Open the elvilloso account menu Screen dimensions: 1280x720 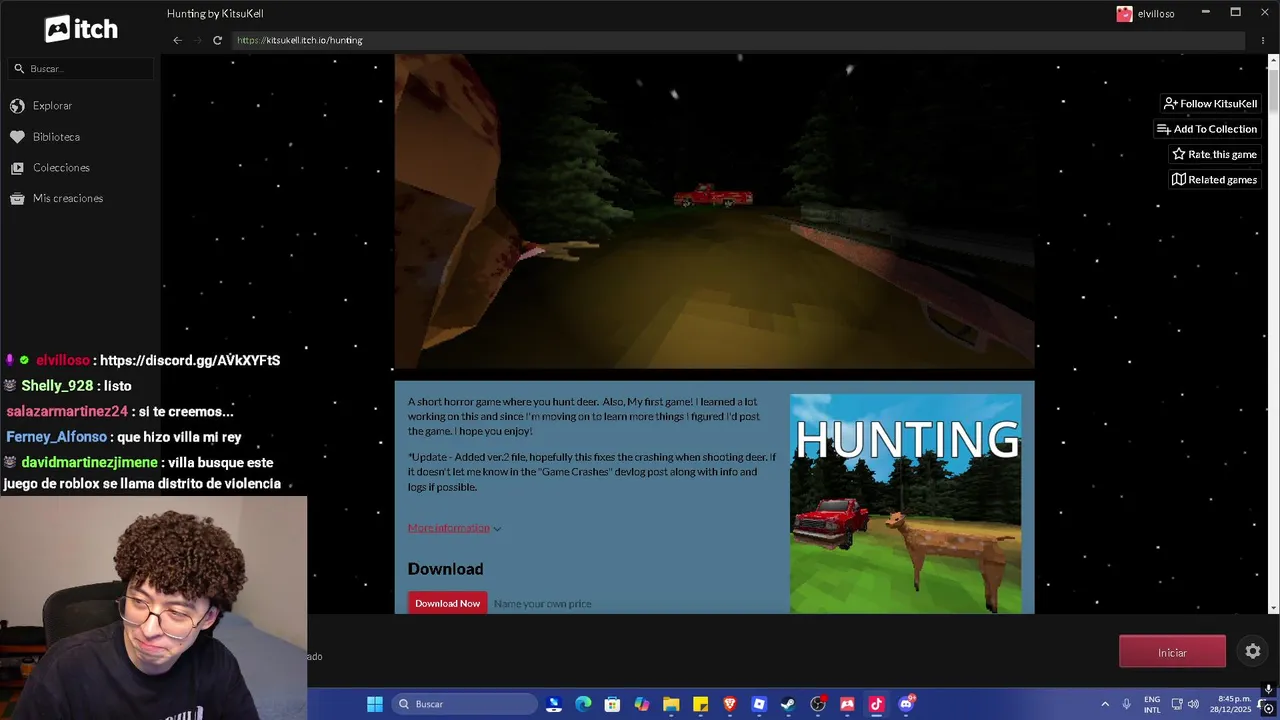[x=1145, y=14]
